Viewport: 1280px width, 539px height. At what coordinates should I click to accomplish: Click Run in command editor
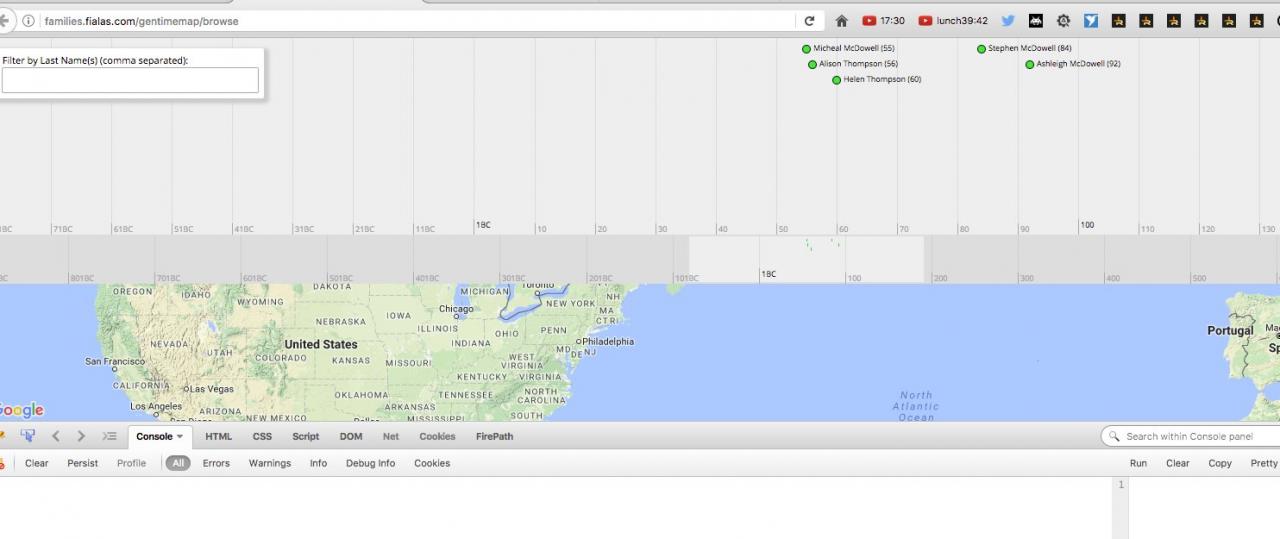[1138, 463]
